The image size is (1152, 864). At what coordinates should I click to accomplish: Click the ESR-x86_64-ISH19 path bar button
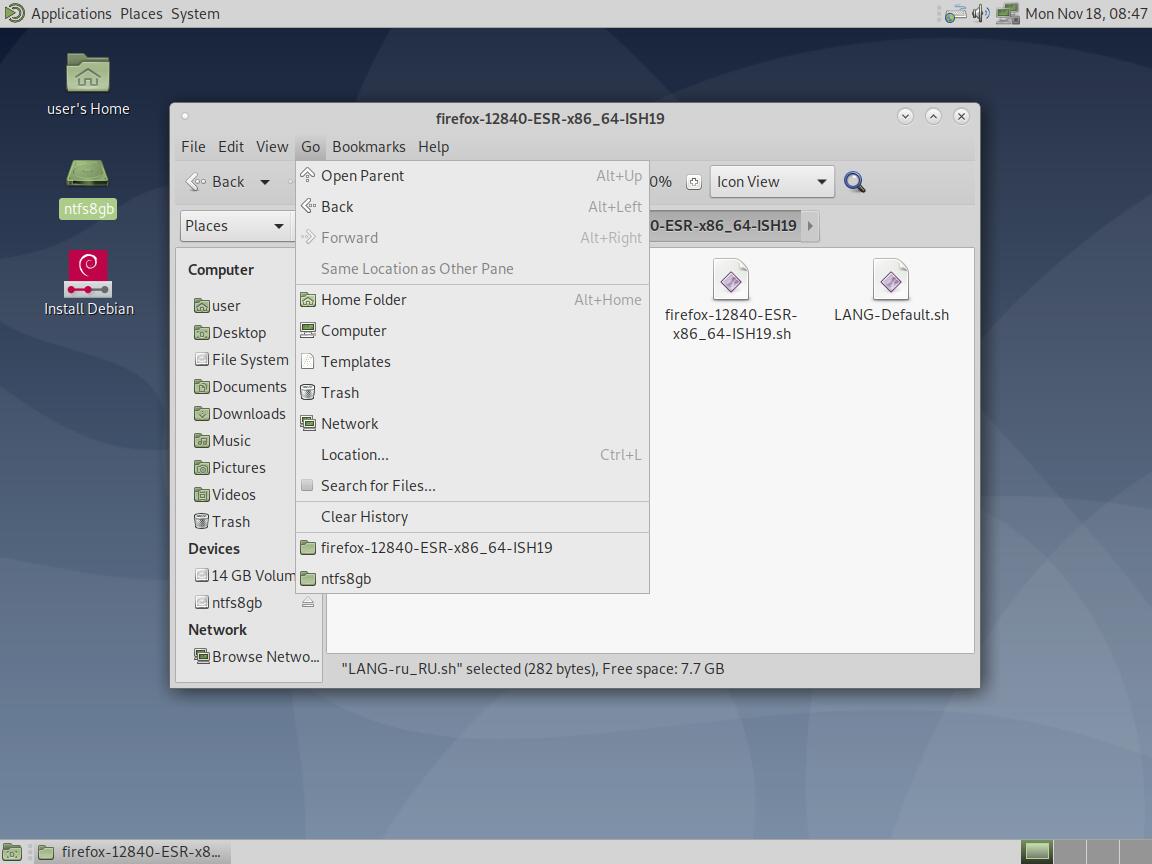pyautogui.click(x=724, y=226)
